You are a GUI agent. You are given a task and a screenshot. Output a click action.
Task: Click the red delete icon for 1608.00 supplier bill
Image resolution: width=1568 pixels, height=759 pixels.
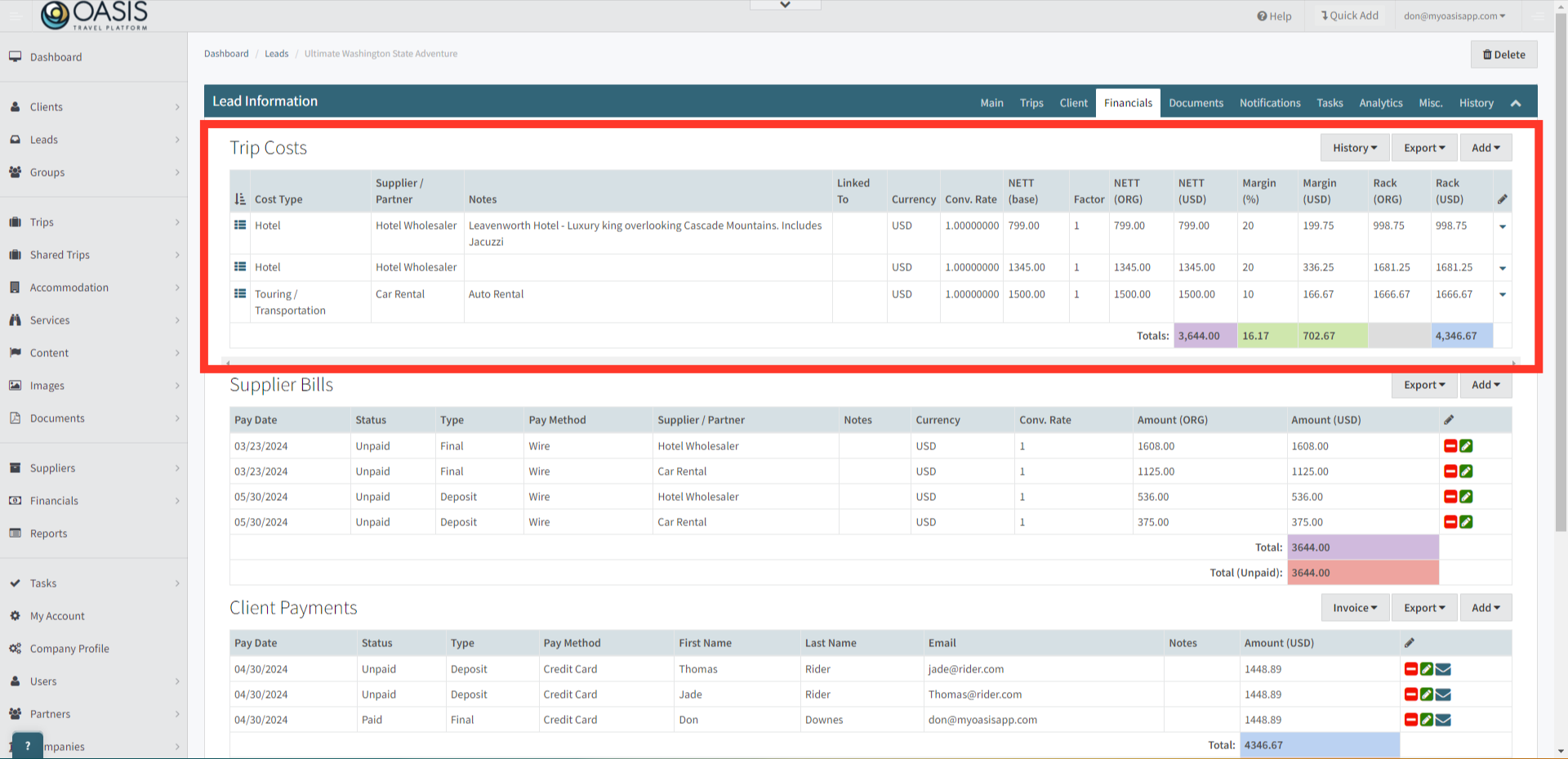(x=1450, y=446)
